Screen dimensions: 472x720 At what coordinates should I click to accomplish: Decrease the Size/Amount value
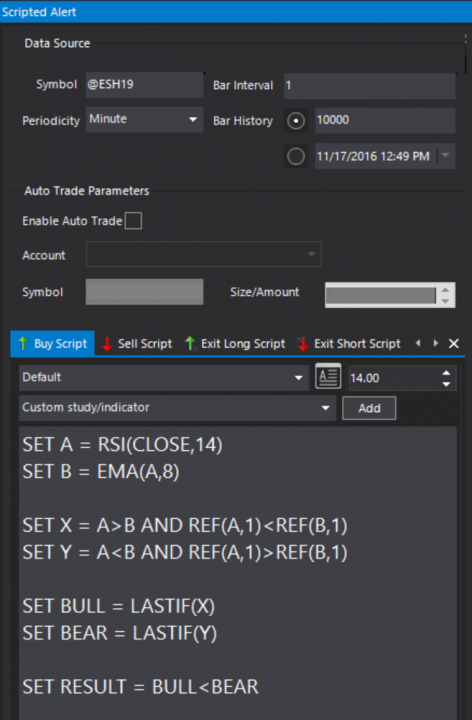tap(445, 301)
